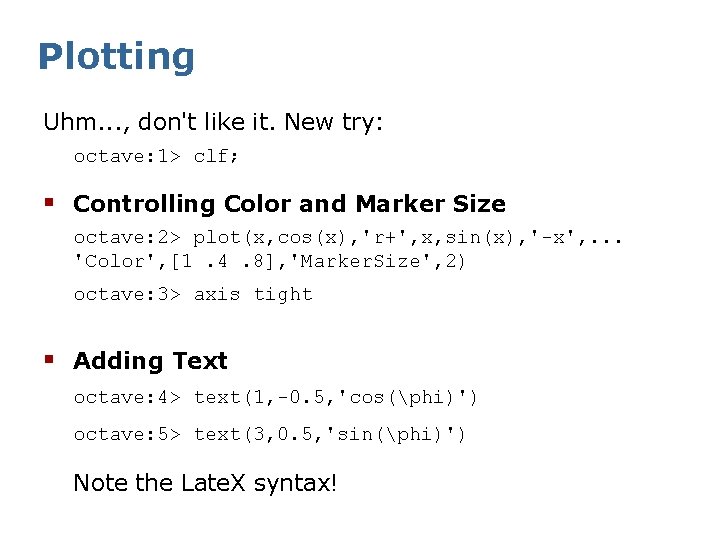This screenshot has height=540, width=720.
Task: Click the red bullet beside Controlling Color
Action: (x=50, y=202)
